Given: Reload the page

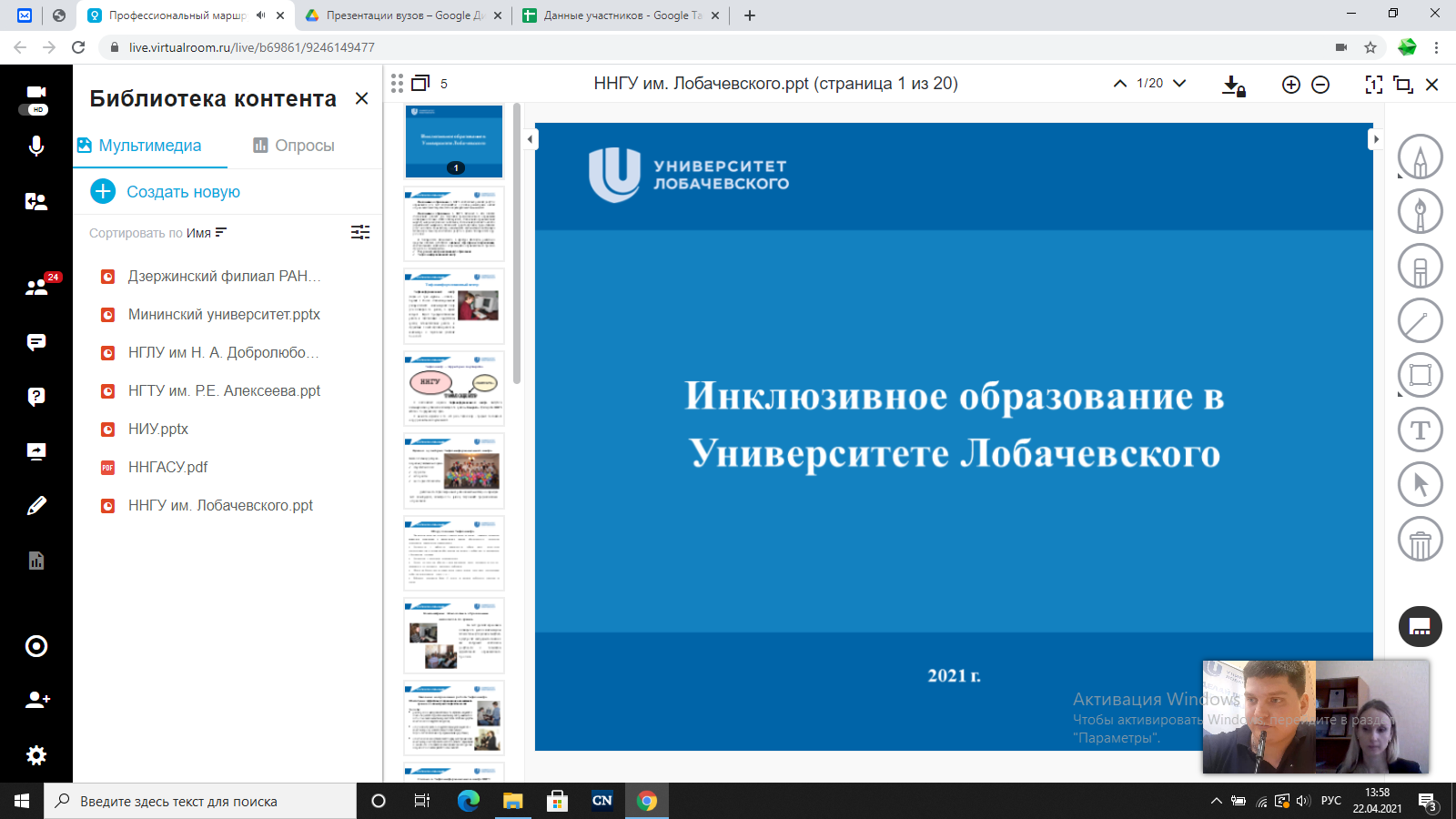Looking at the screenshot, I should (78, 47).
